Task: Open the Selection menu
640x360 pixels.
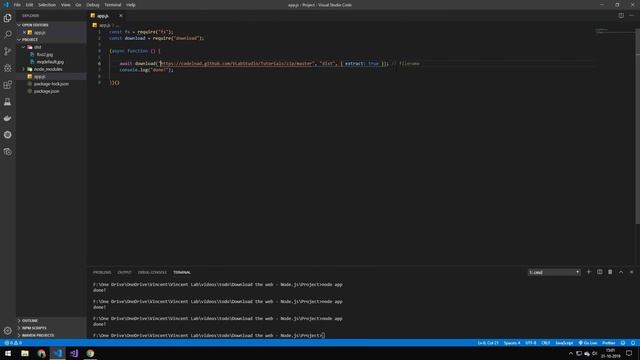Action: coord(47,5)
